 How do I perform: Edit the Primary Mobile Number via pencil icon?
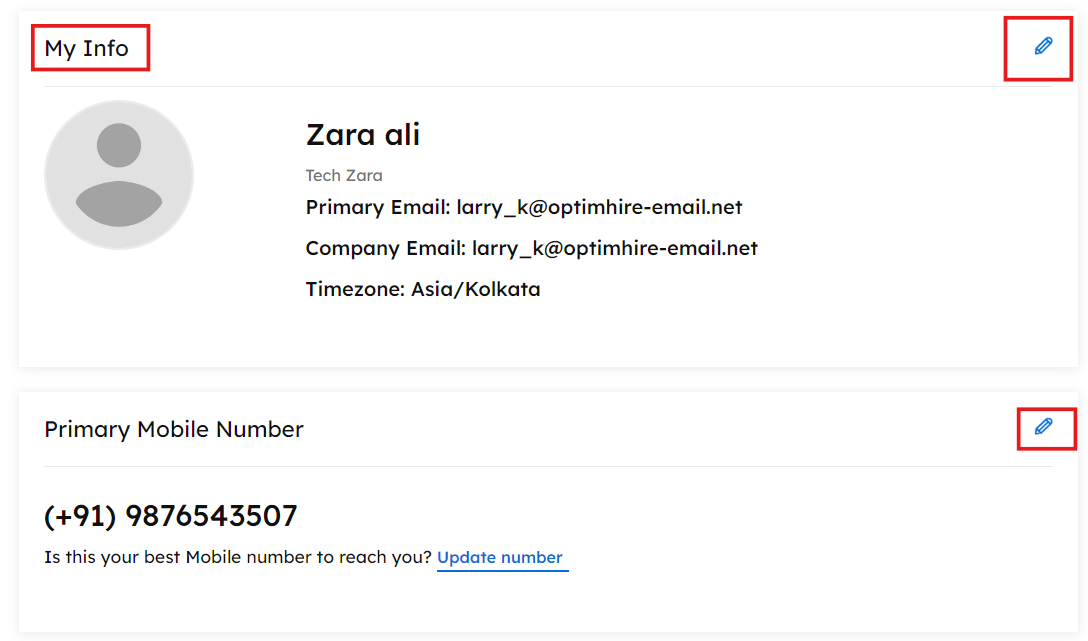pos(1043,427)
